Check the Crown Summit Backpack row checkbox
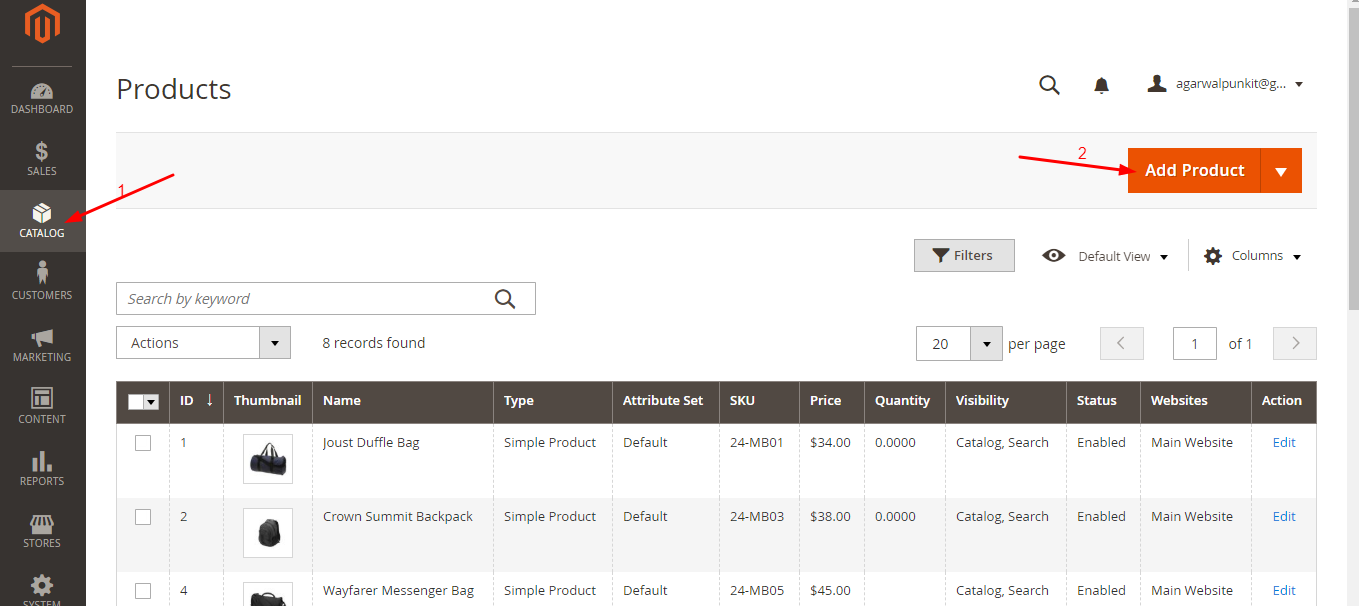The image size is (1359, 606). (143, 517)
